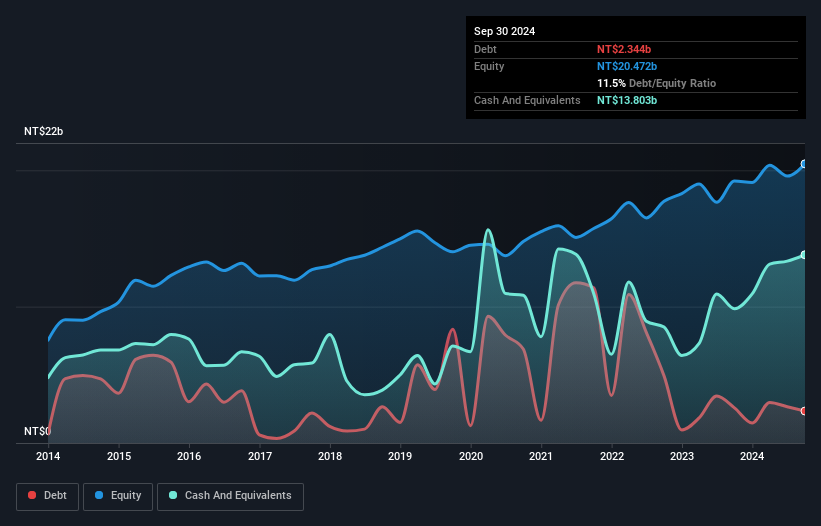Click the 2014 x-axis label
Screen dimensions: 821x526
point(48,456)
